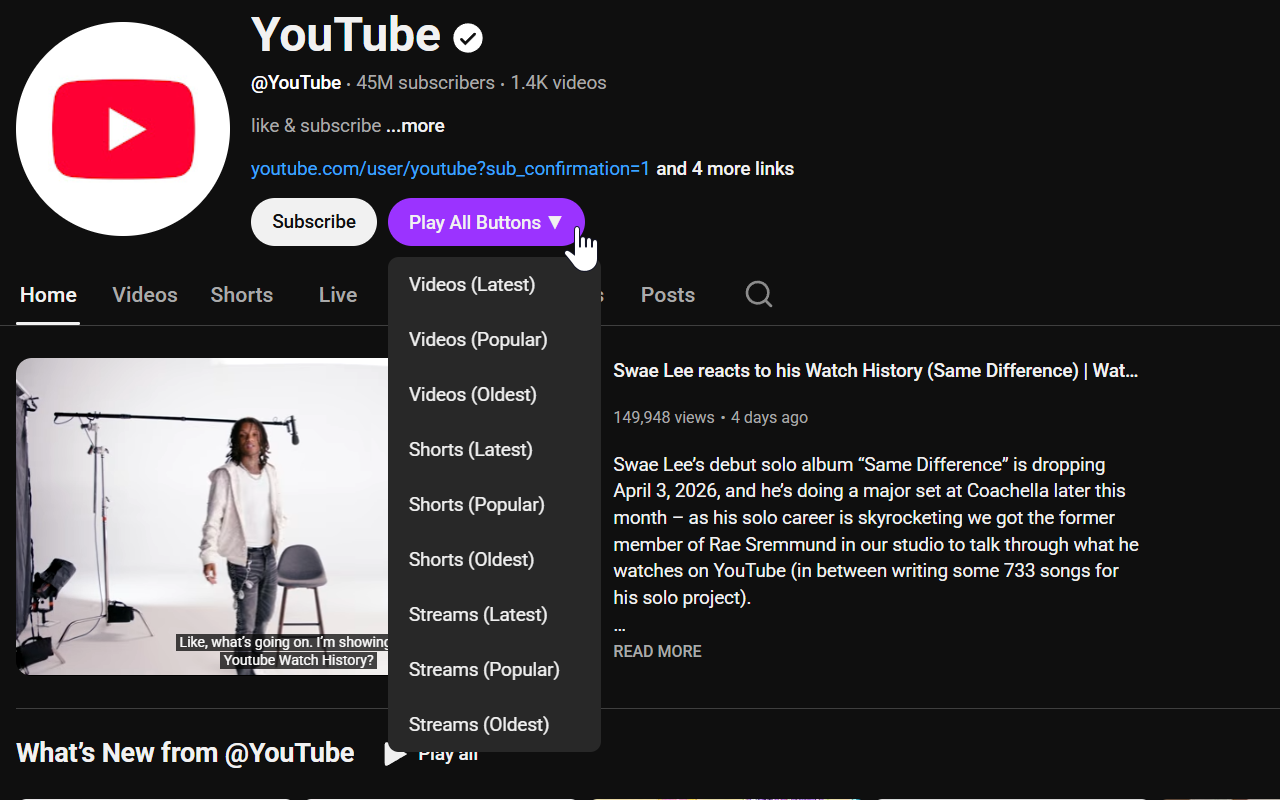Choose Videos (Popular) from the dropdown

[x=494, y=340]
